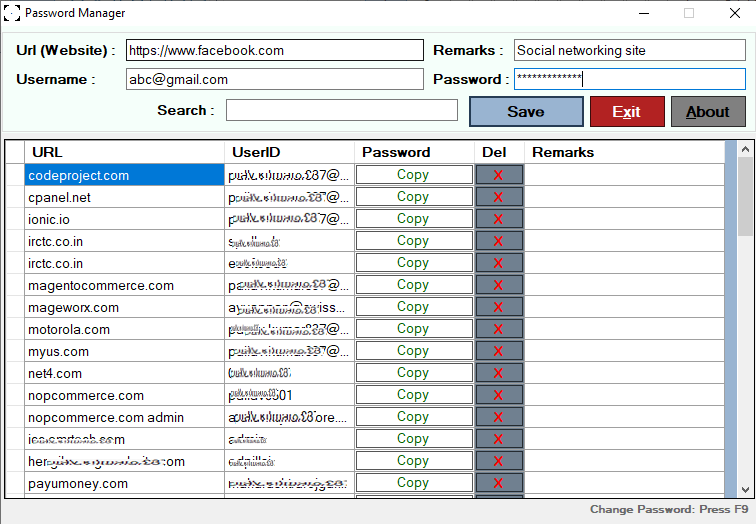Open the About dialog

[708, 112]
